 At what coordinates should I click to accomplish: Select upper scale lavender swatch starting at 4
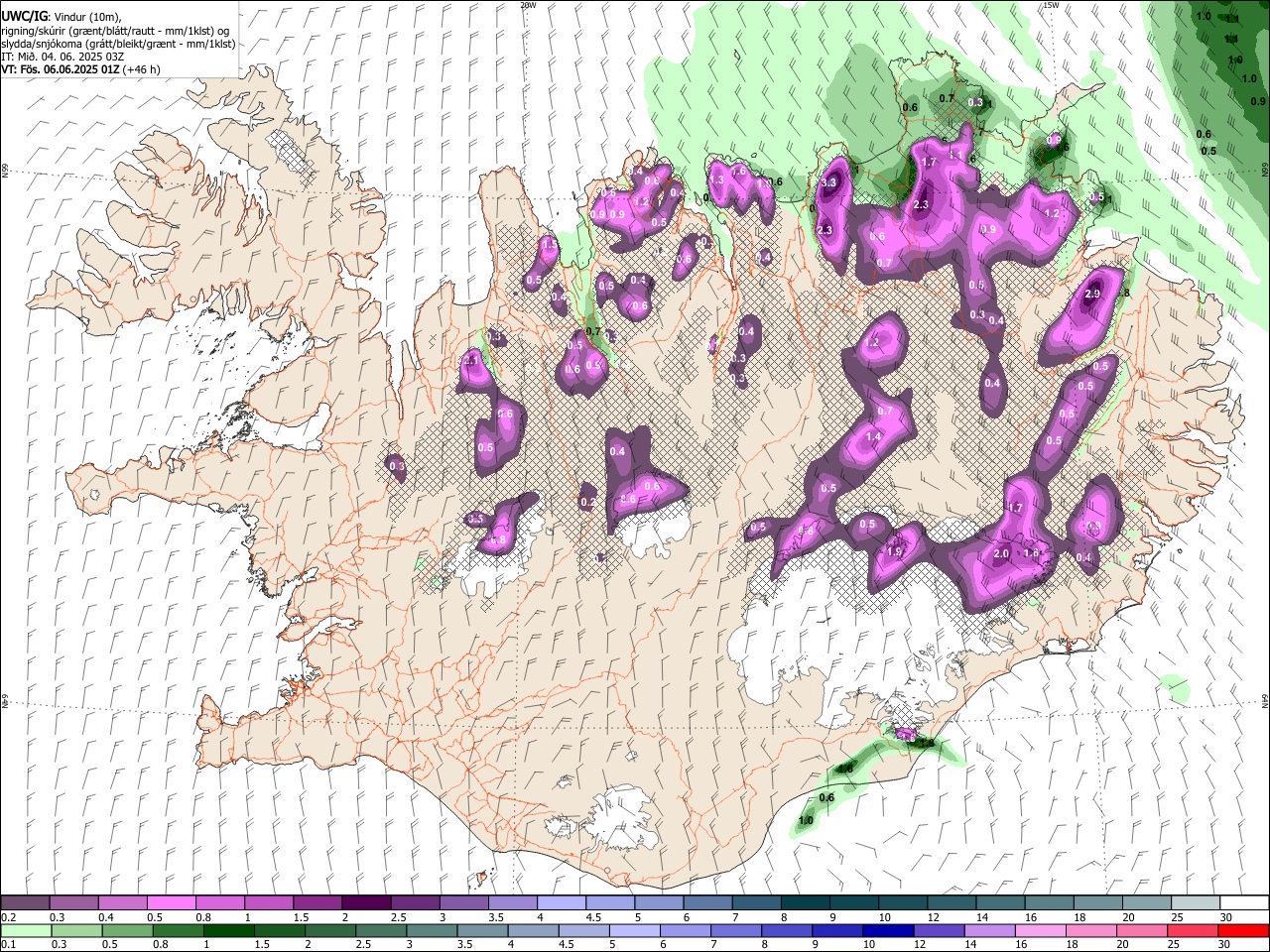pos(562,903)
